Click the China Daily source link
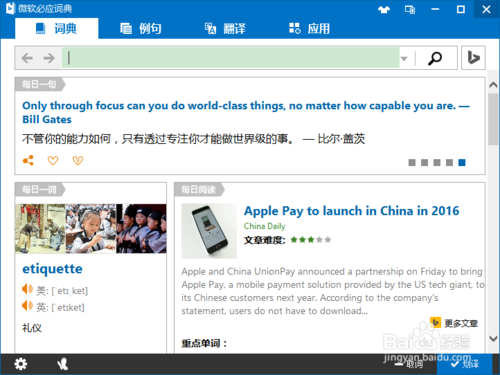The image size is (500, 375). click(x=265, y=226)
